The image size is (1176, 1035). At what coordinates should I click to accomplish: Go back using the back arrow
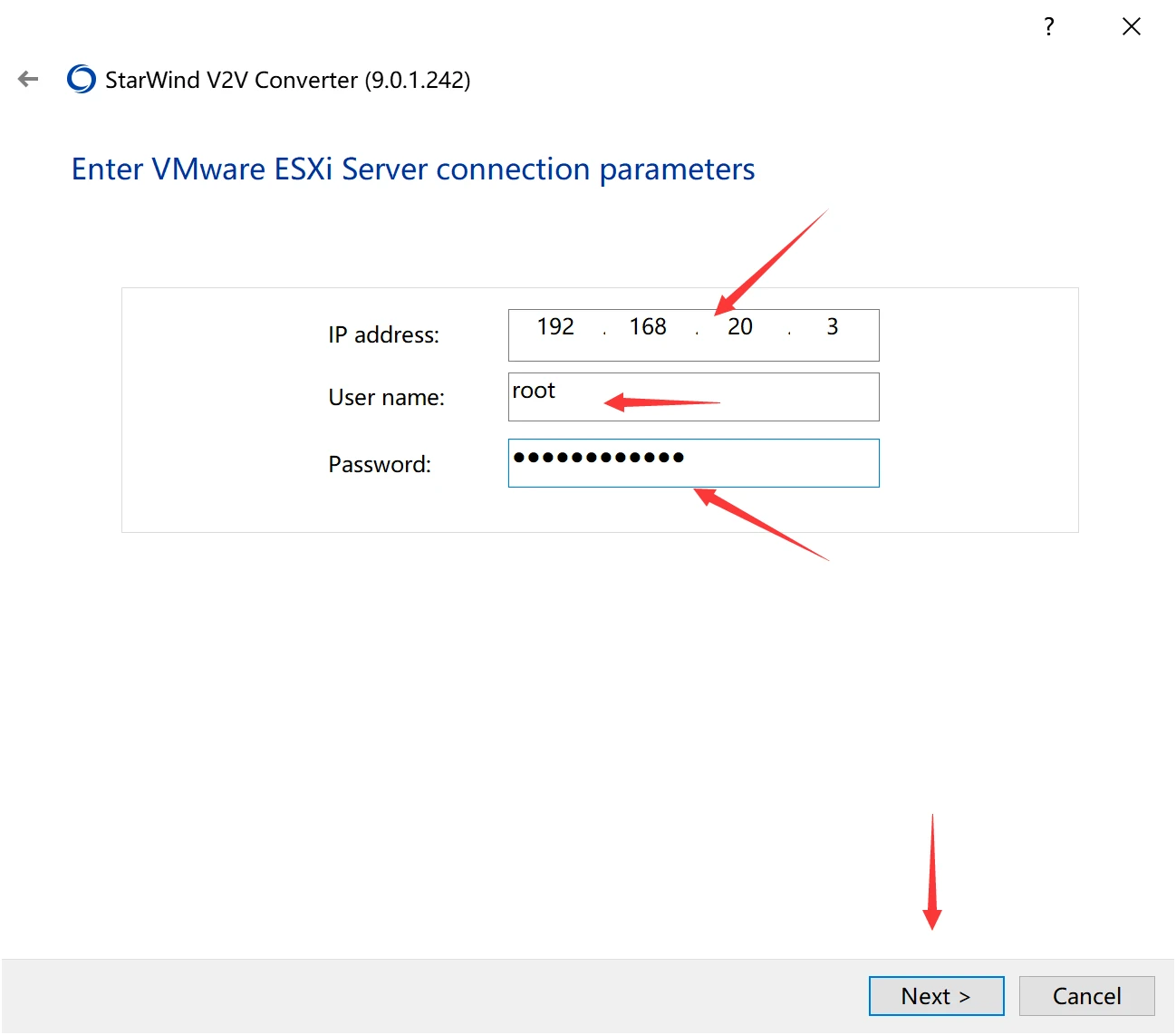coord(28,80)
